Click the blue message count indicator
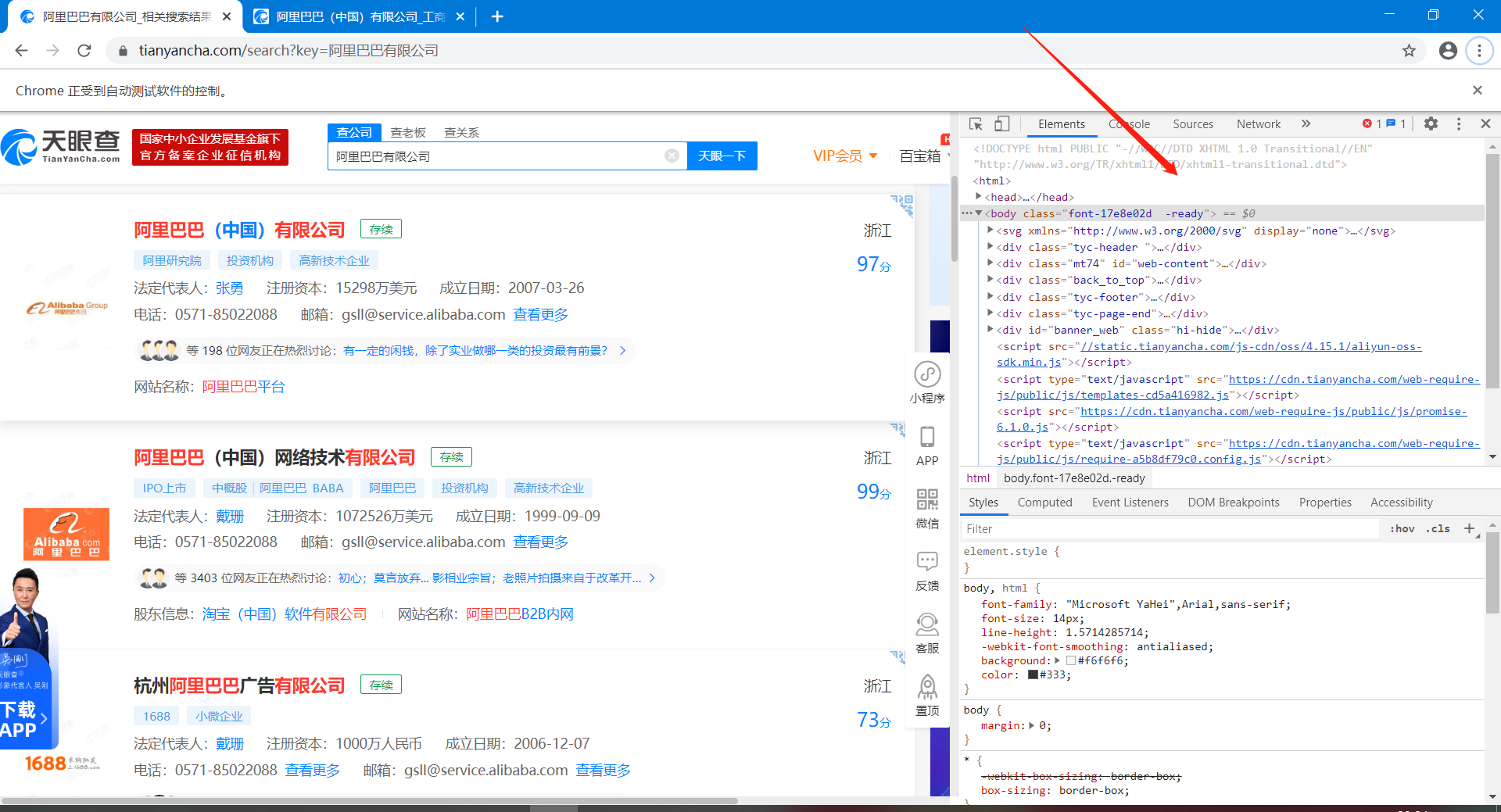This screenshot has height=812, width=1501. coord(1396,123)
